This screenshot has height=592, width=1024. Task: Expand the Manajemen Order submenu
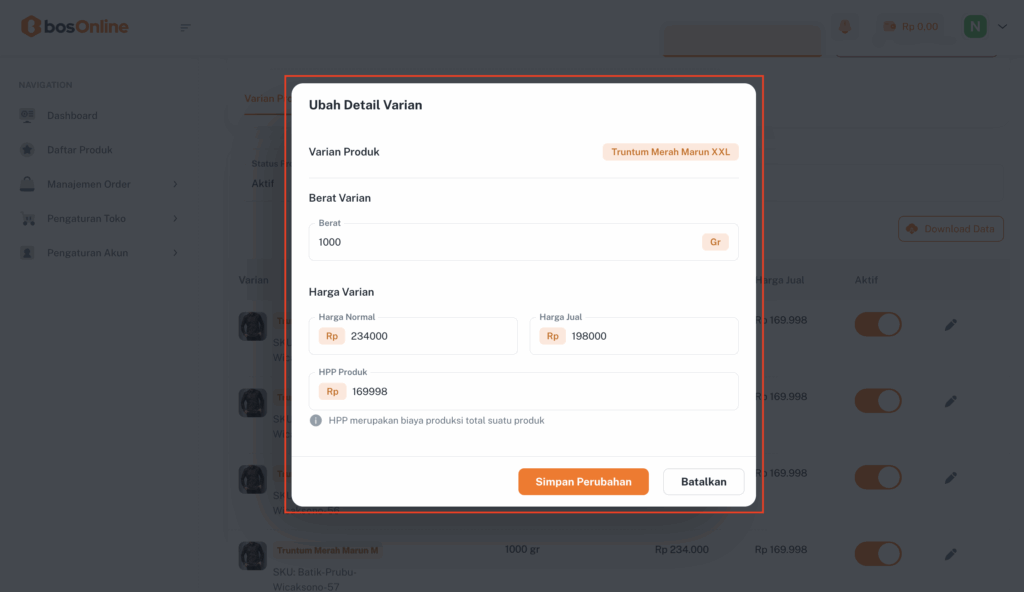point(175,184)
